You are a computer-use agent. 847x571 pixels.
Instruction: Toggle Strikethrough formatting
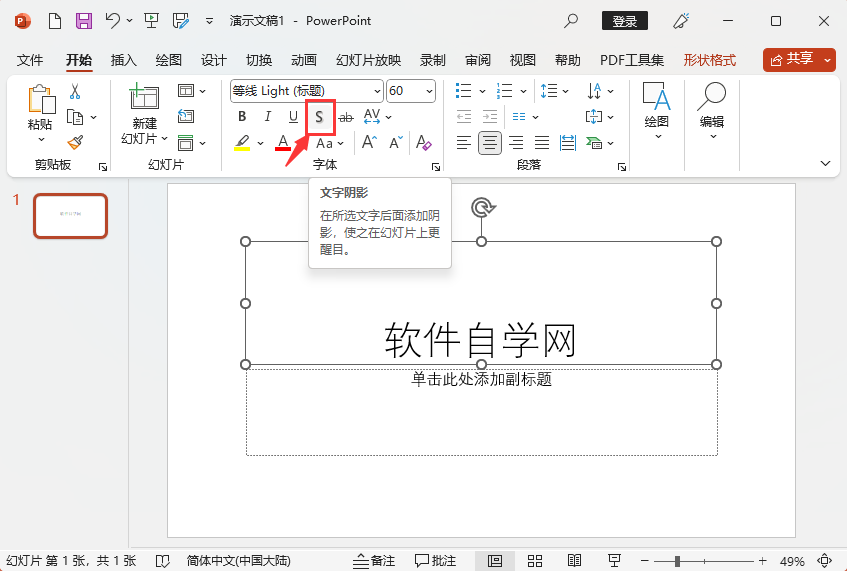pyautogui.click(x=346, y=117)
